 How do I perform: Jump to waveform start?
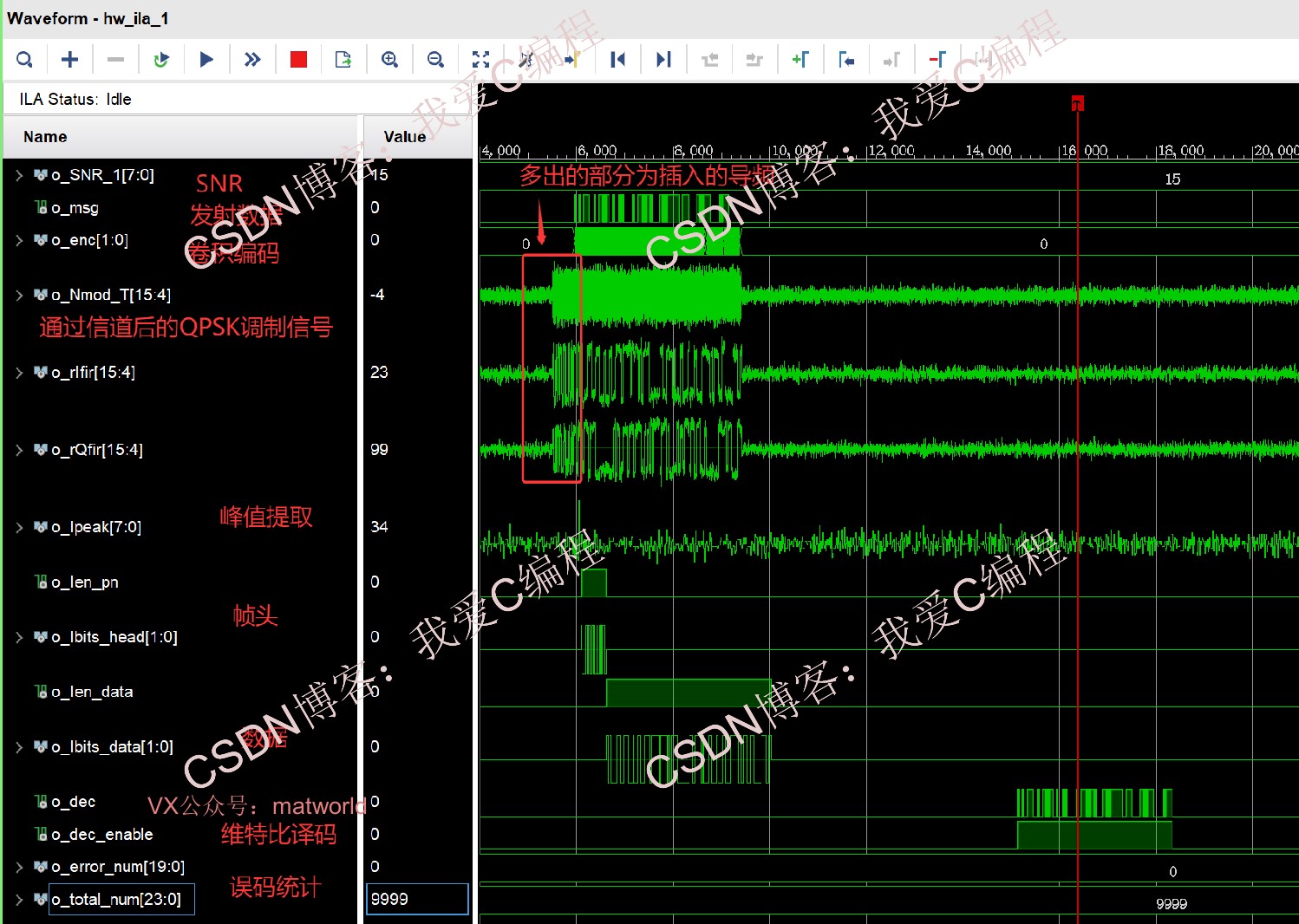point(617,59)
